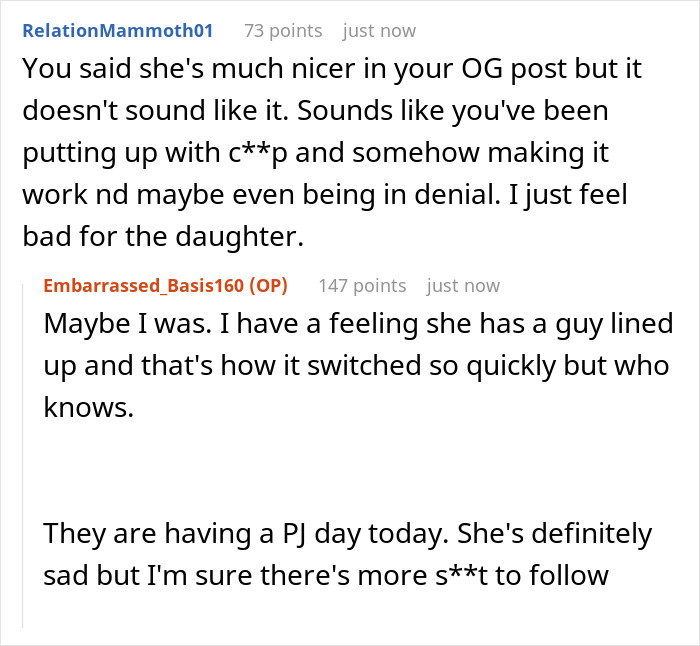700x646 pixels.
Task: Click RelationMammoth01's 'just now' timestamp
Action: click(x=379, y=30)
